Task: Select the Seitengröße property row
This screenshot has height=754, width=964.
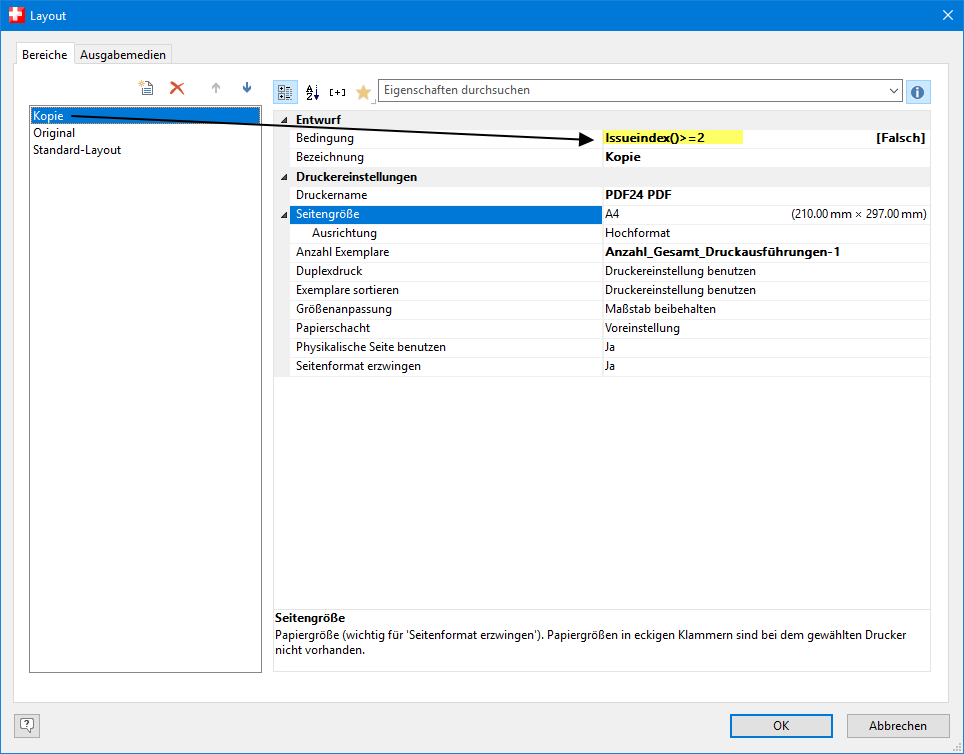Action: [x=446, y=214]
